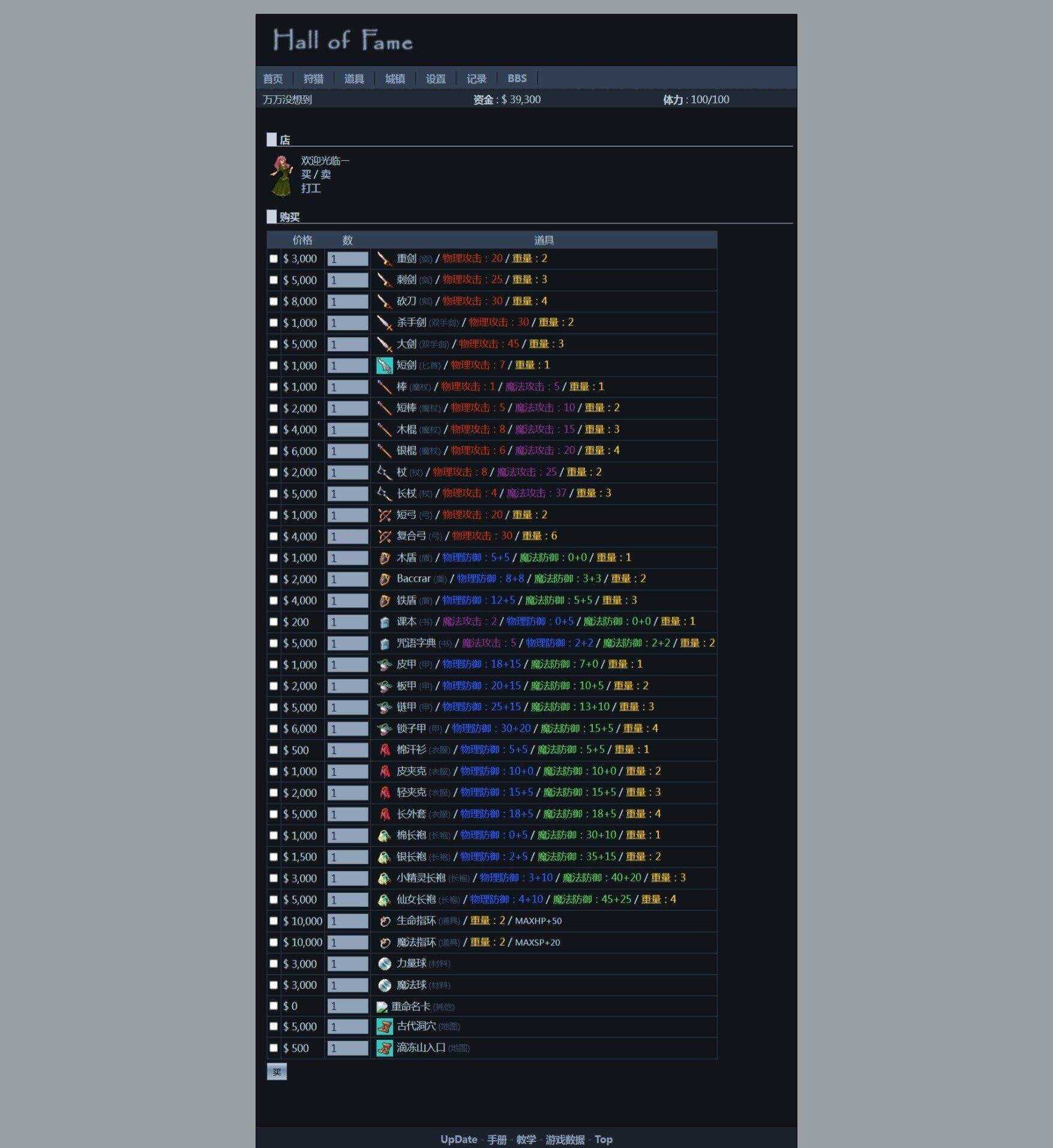Check the box for 大剑

click(x=274, y=344)
